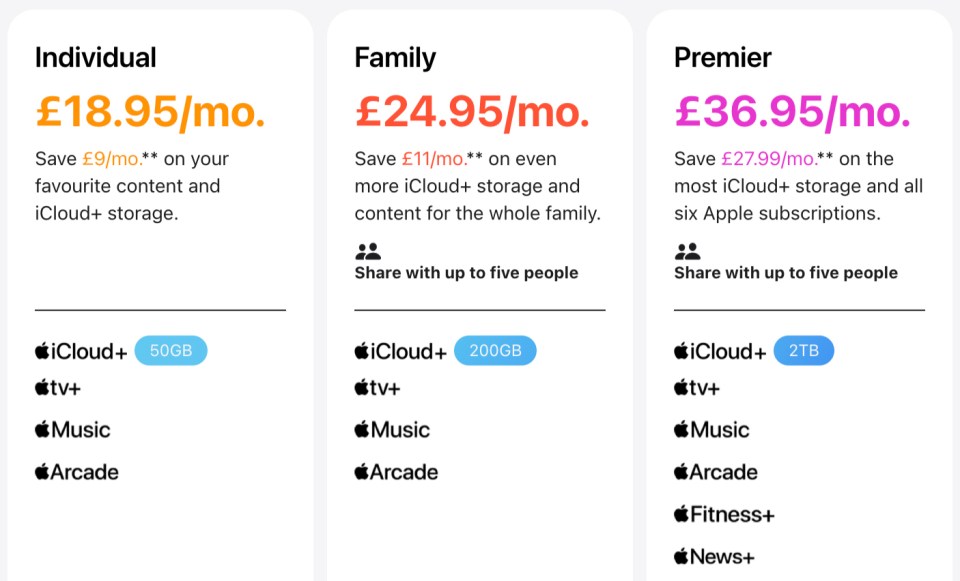
Task: Click the Premier plan heading
Action: click(722, 58)
